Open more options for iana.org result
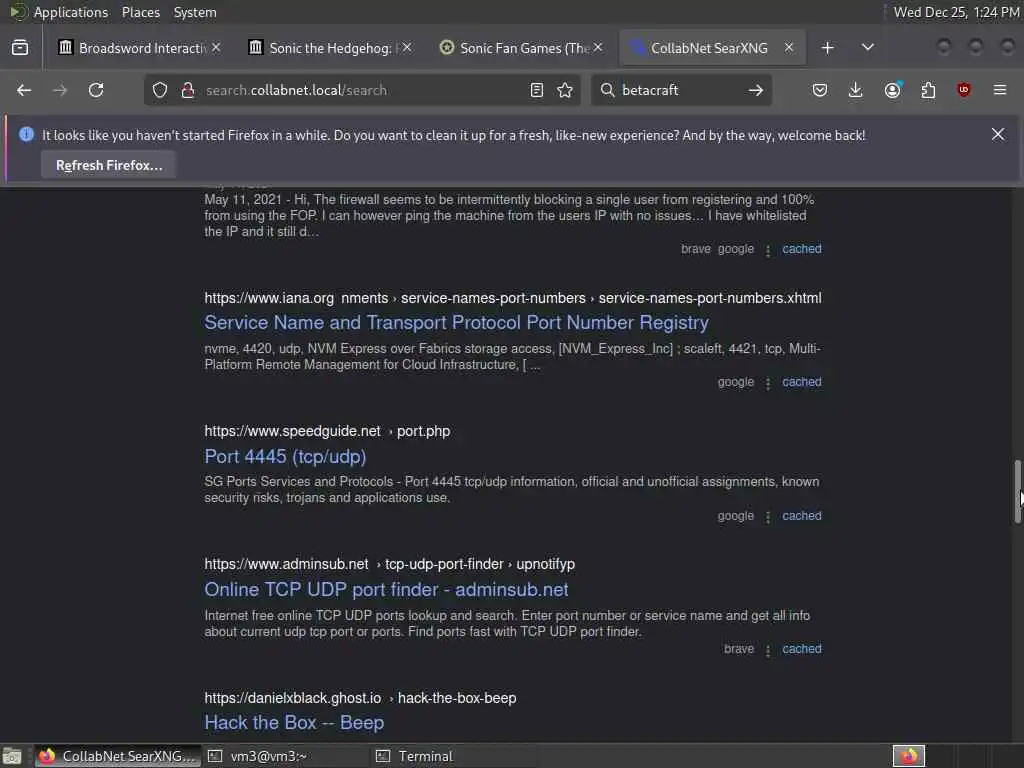 [768, 383]
